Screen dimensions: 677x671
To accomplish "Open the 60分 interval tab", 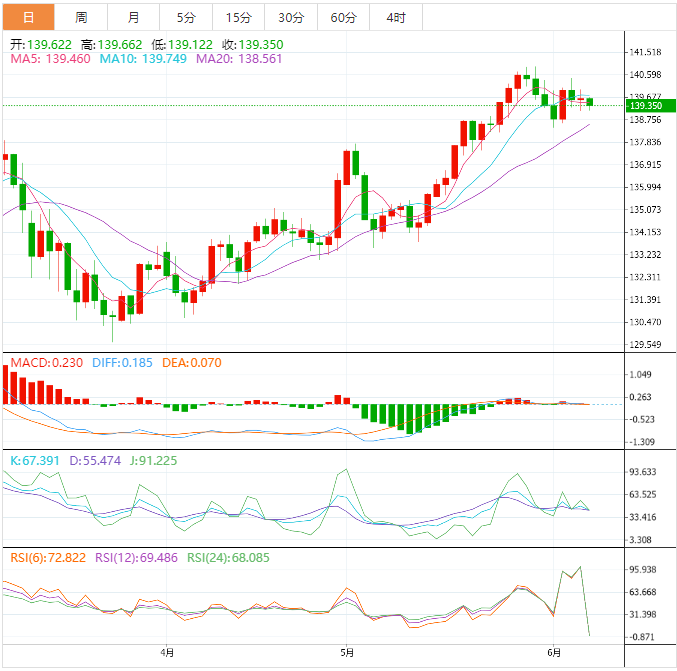I will (x=343, y=18).
